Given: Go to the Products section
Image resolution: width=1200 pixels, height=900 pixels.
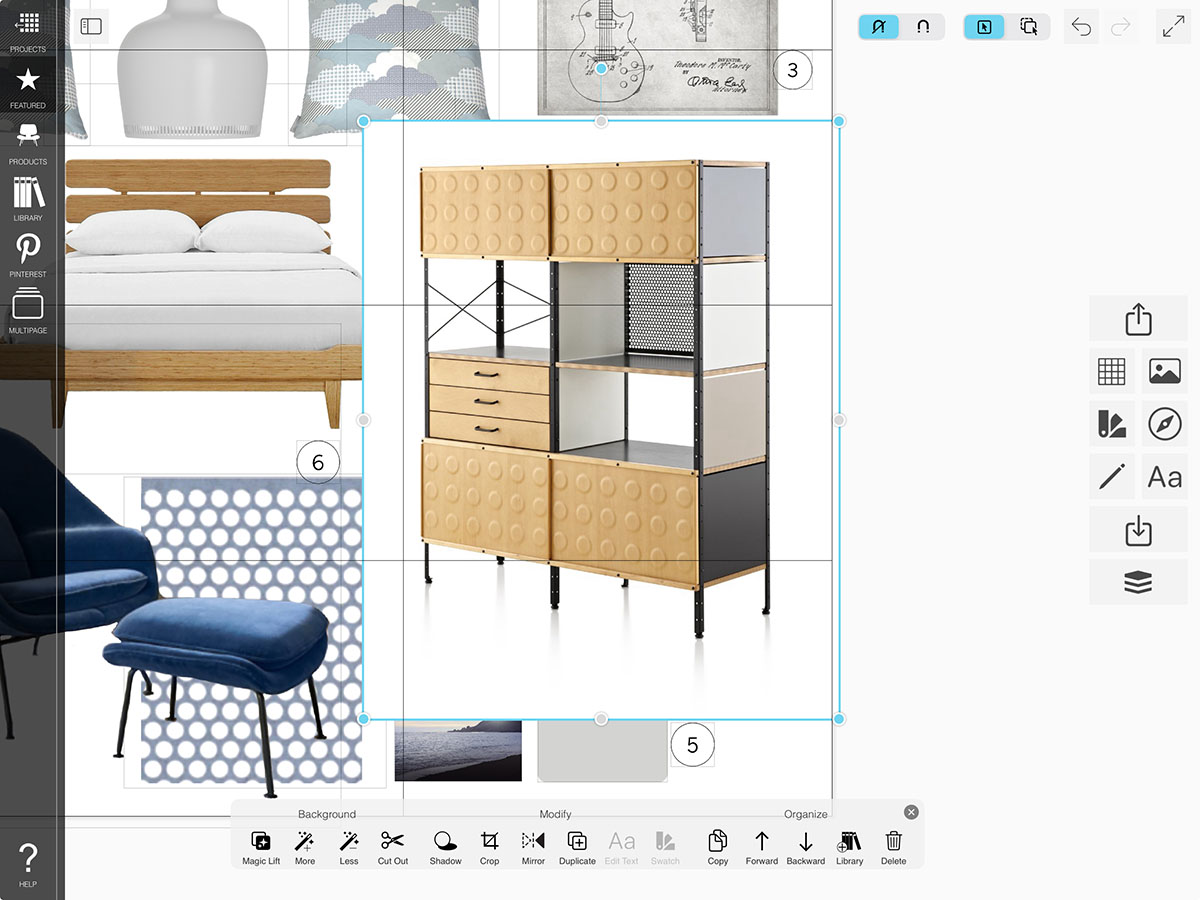Looking at the screenshot, I should coord(28,143).
